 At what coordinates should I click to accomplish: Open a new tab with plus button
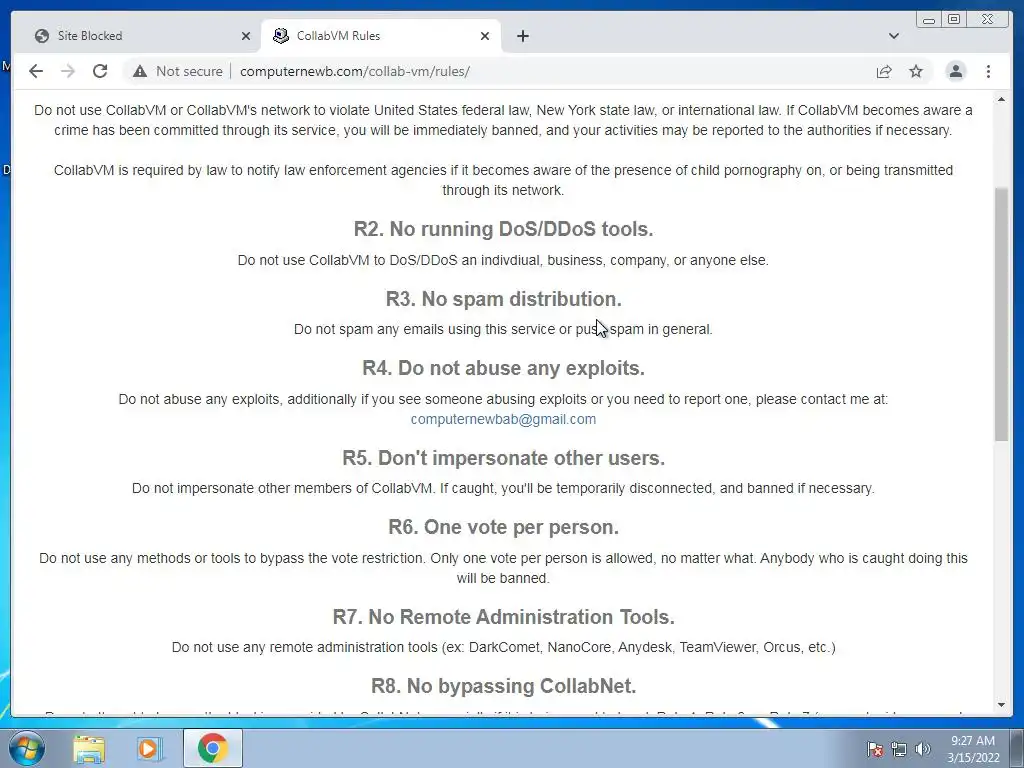click(522, 36)
